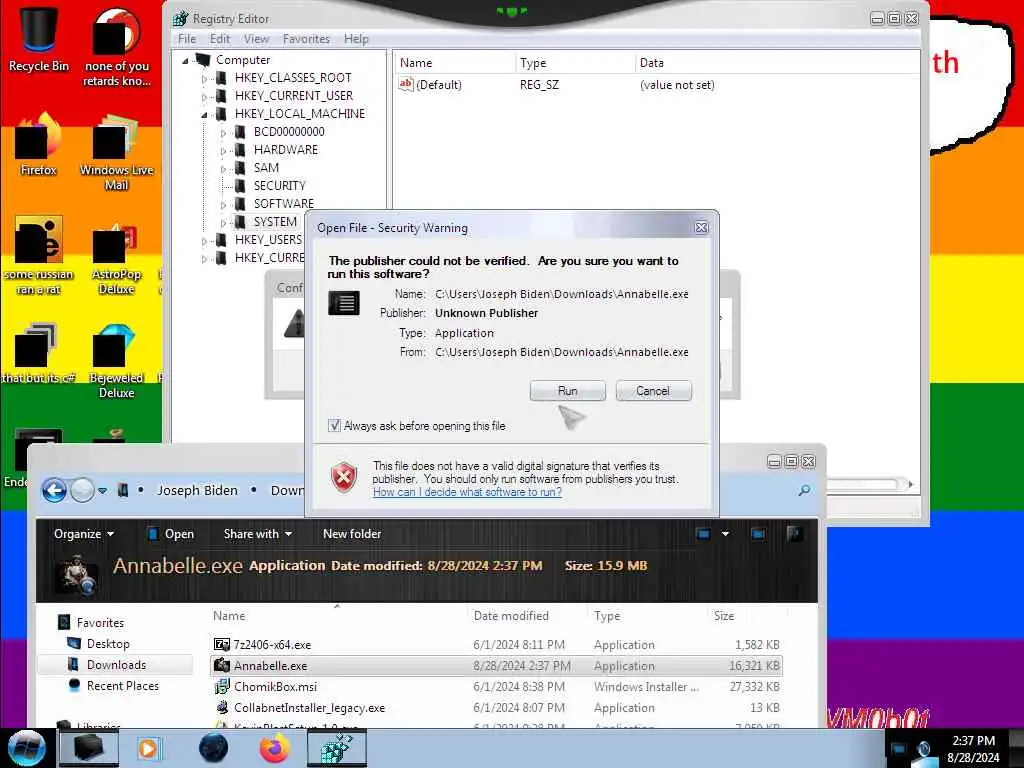Open the AstroPop Deluxe desktop icon
Image resolution: width=1024 pixels, height=768 pixels.
116,259
